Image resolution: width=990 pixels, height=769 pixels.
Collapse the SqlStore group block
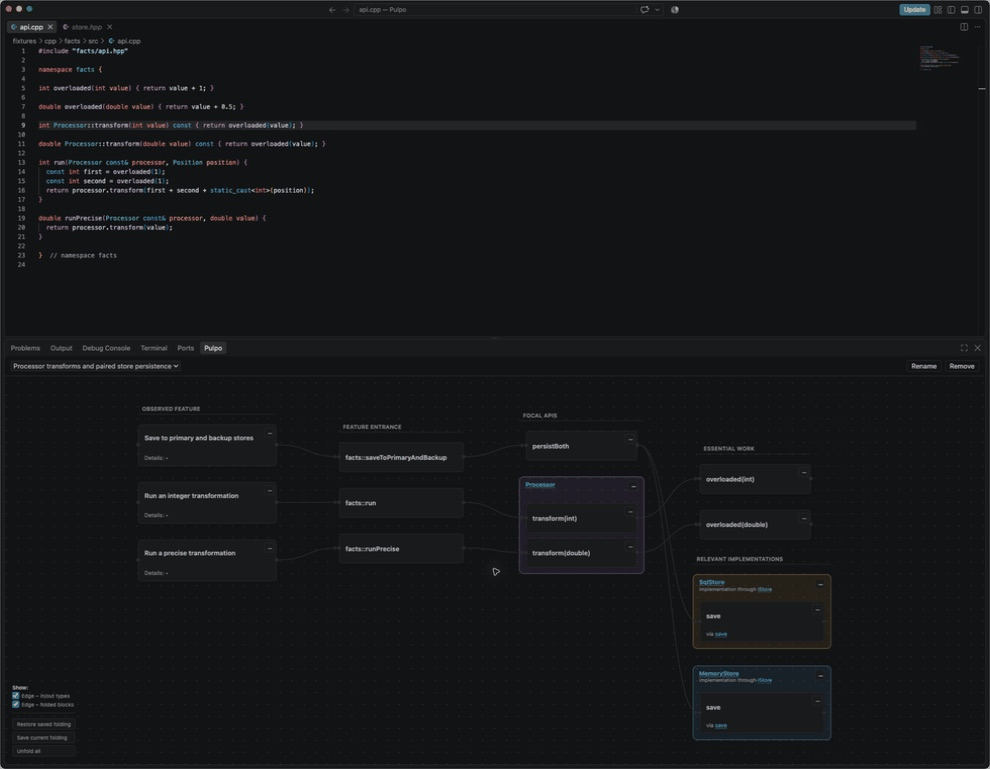820,584
